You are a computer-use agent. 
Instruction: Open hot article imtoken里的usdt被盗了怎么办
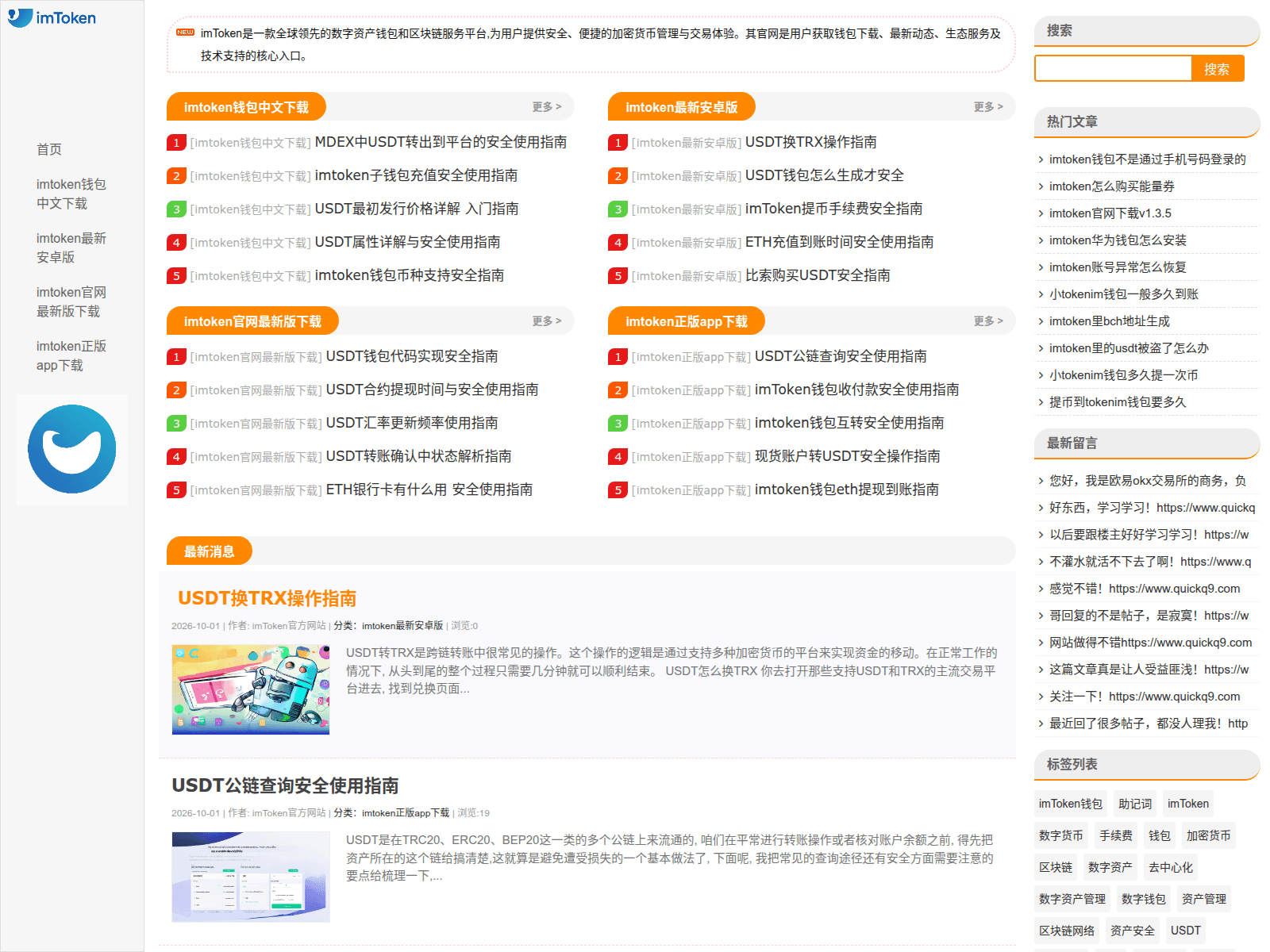click(x=1130, y=348)
